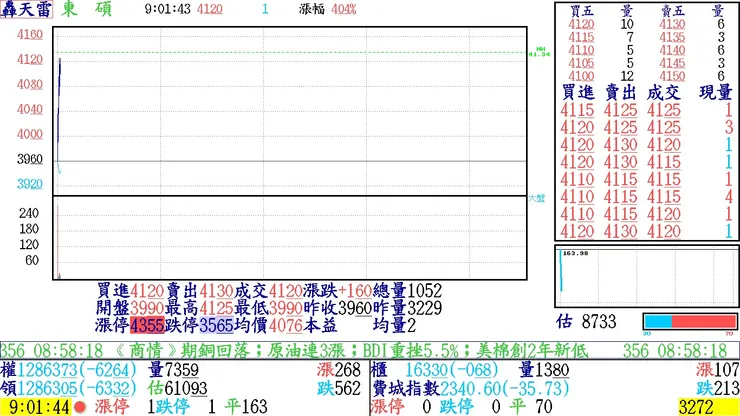Click the 大盤 label beside the chart

[537, 198]
